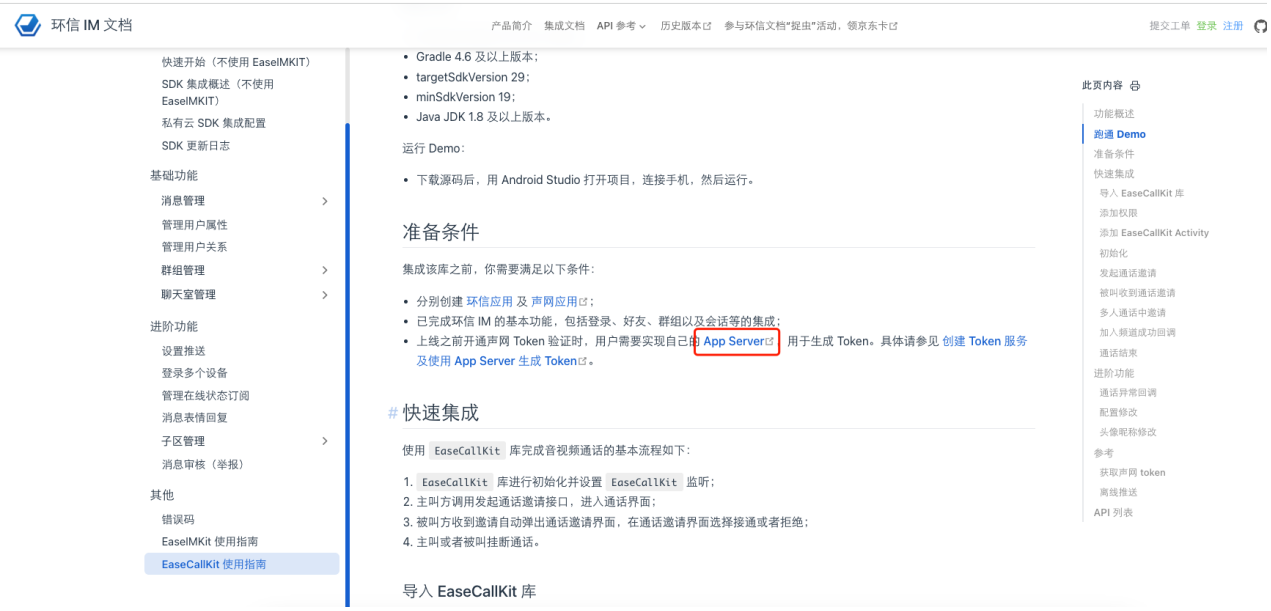
Task: Open 快速开始（不使用 EaseIMKIT） in the sidebar
Action: tap(237, 62)
